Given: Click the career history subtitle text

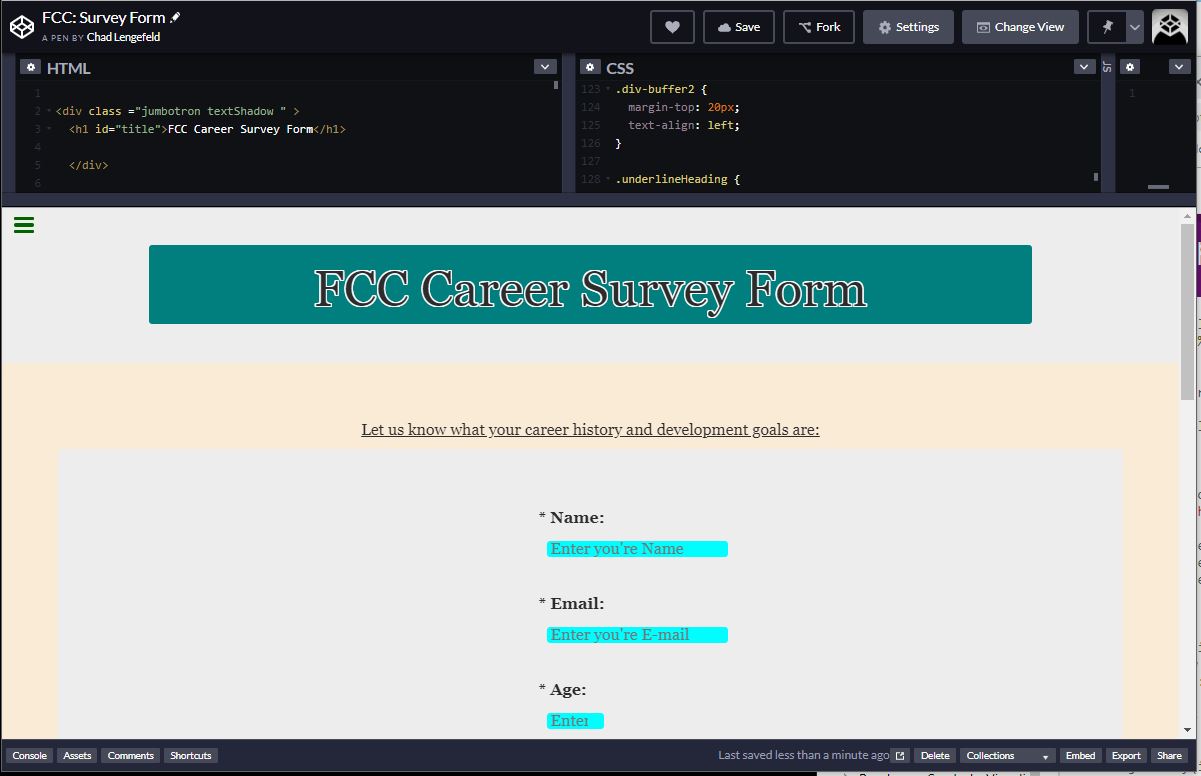Looking at the screenshot, I should [x=590, y=430].
